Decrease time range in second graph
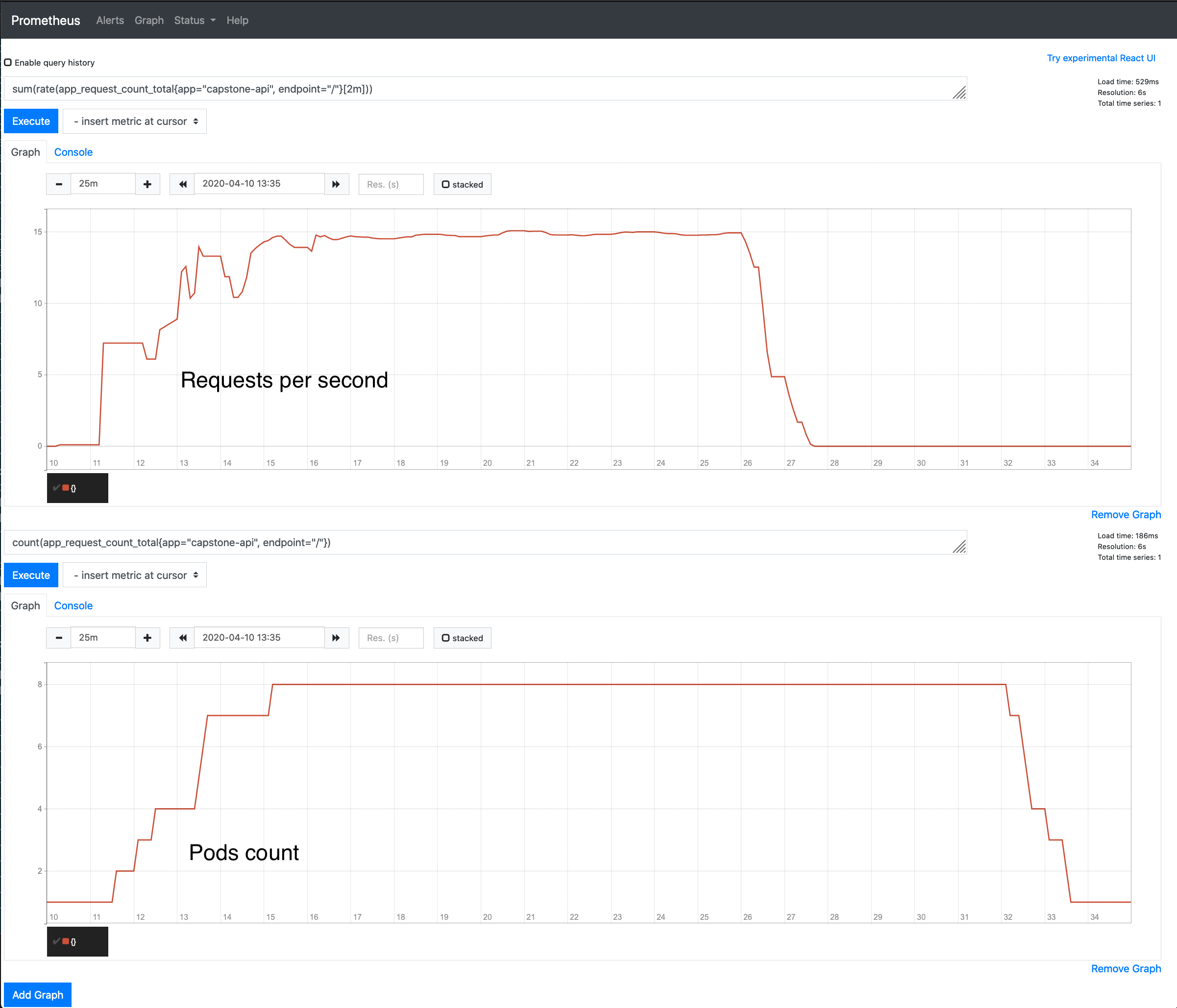Viewport: 1177px width, 1008px height. pos(58,638)
